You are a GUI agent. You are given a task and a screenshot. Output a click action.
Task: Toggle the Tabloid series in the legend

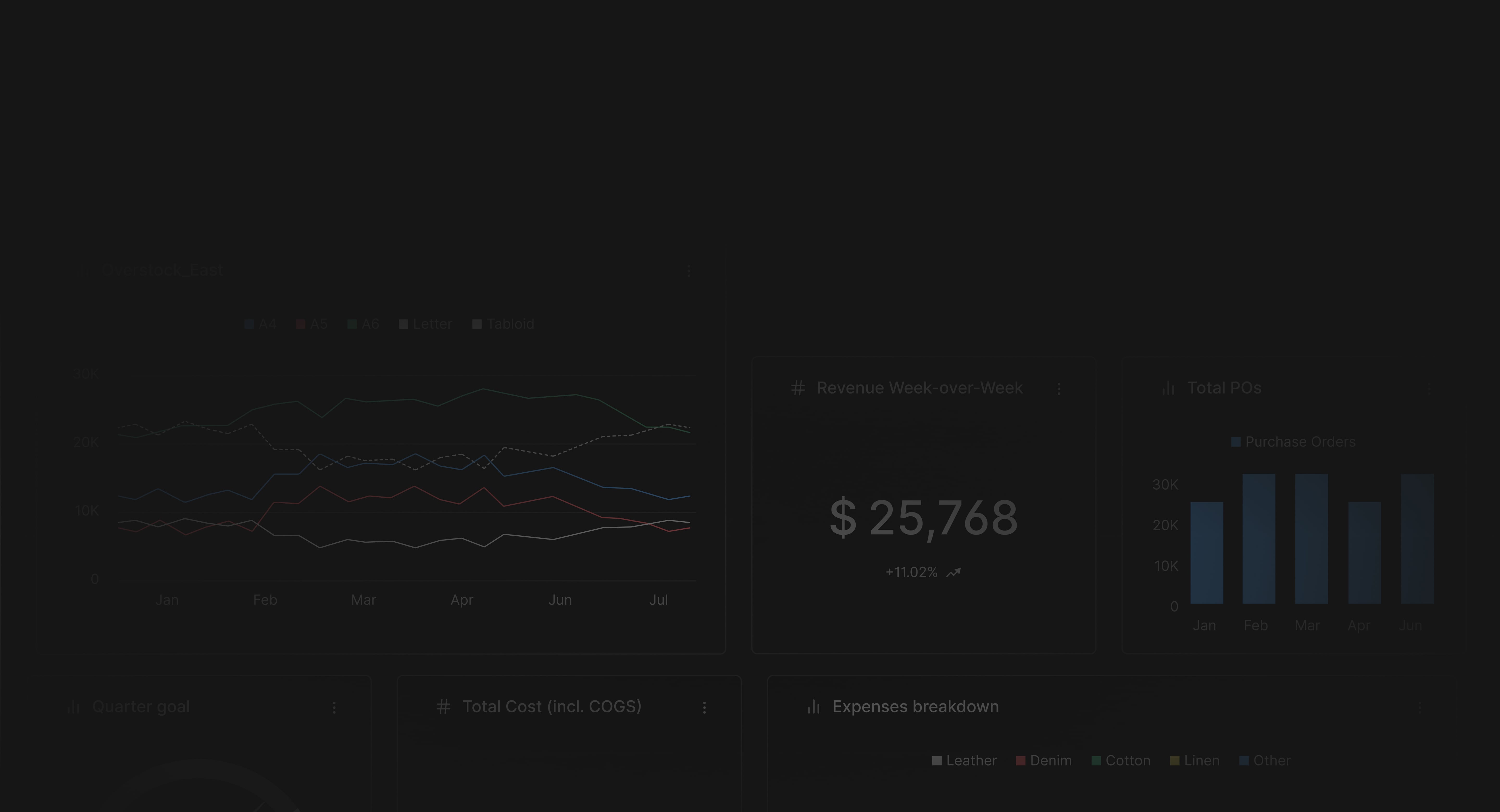(x=503, y=324)
